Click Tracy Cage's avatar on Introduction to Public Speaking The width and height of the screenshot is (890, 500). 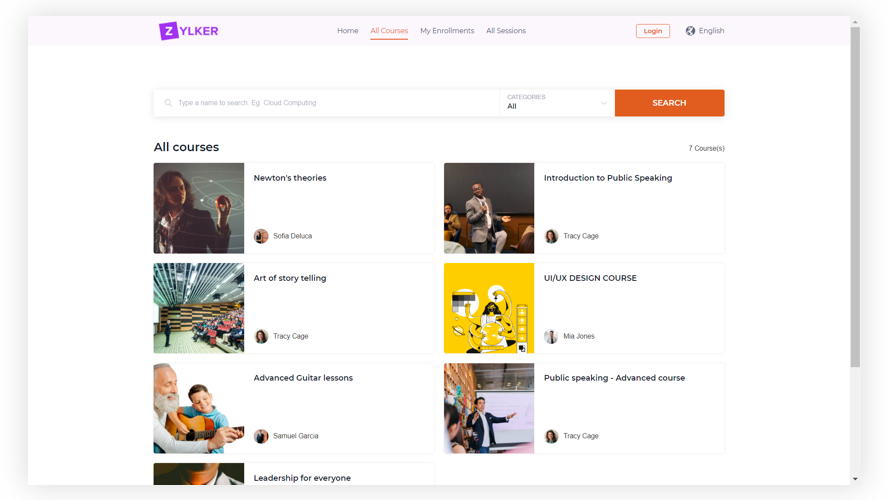551,236
